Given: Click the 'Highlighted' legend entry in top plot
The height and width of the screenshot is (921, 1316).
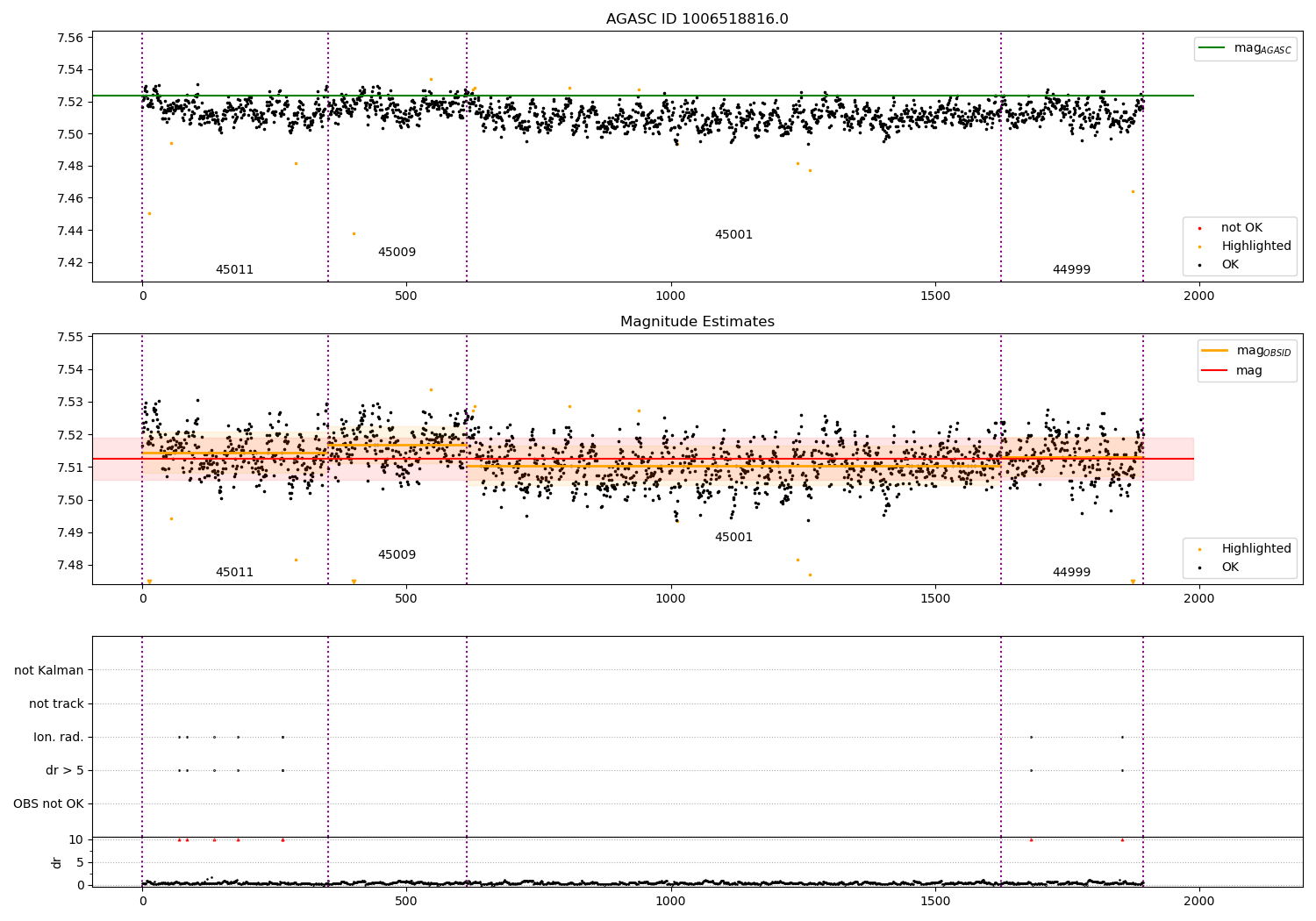Looking at the screenshot, I should (1256, 246).
